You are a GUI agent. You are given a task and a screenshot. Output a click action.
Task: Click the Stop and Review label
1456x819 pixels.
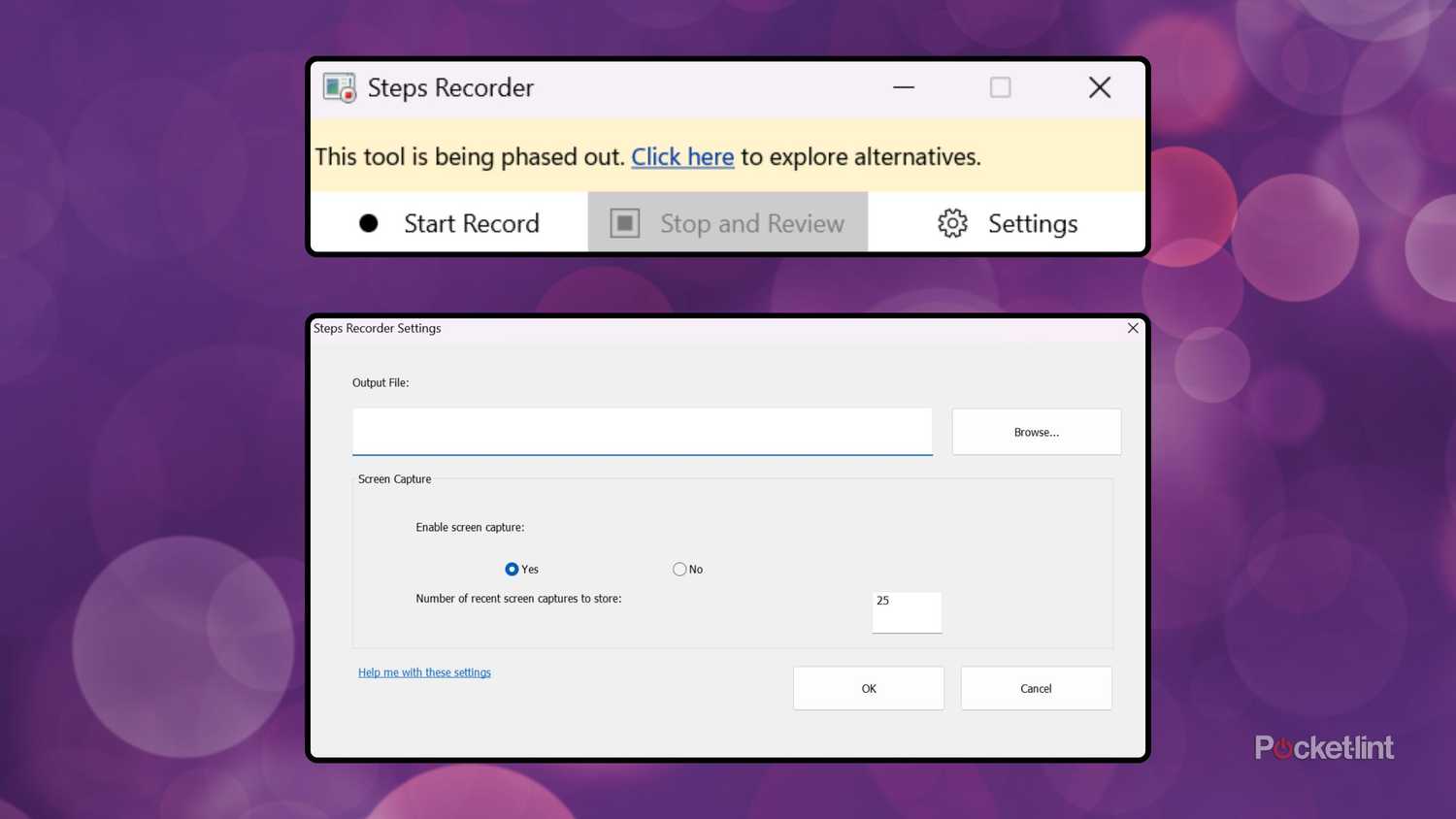[751, 223]
